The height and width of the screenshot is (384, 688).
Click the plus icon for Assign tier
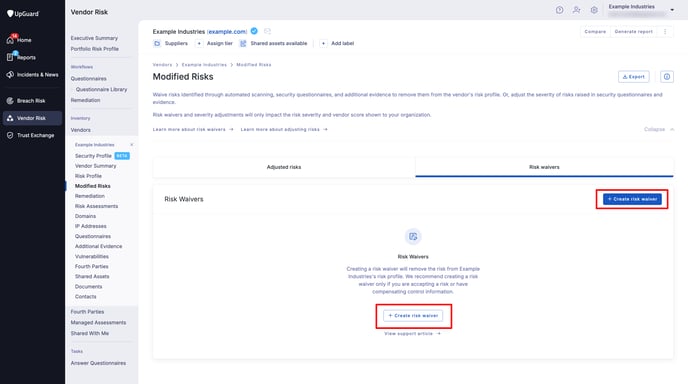[199, 43]
